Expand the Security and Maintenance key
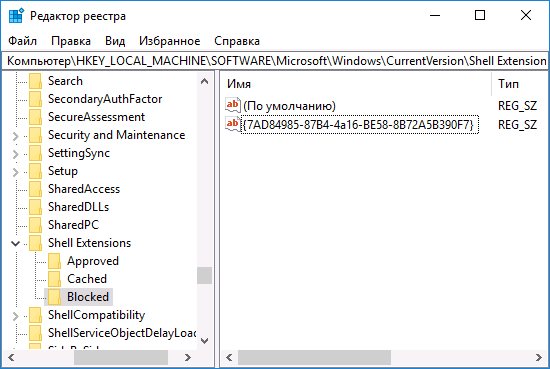Image resolution: width=550 pixels, height=369 pixels. (15, 136)
